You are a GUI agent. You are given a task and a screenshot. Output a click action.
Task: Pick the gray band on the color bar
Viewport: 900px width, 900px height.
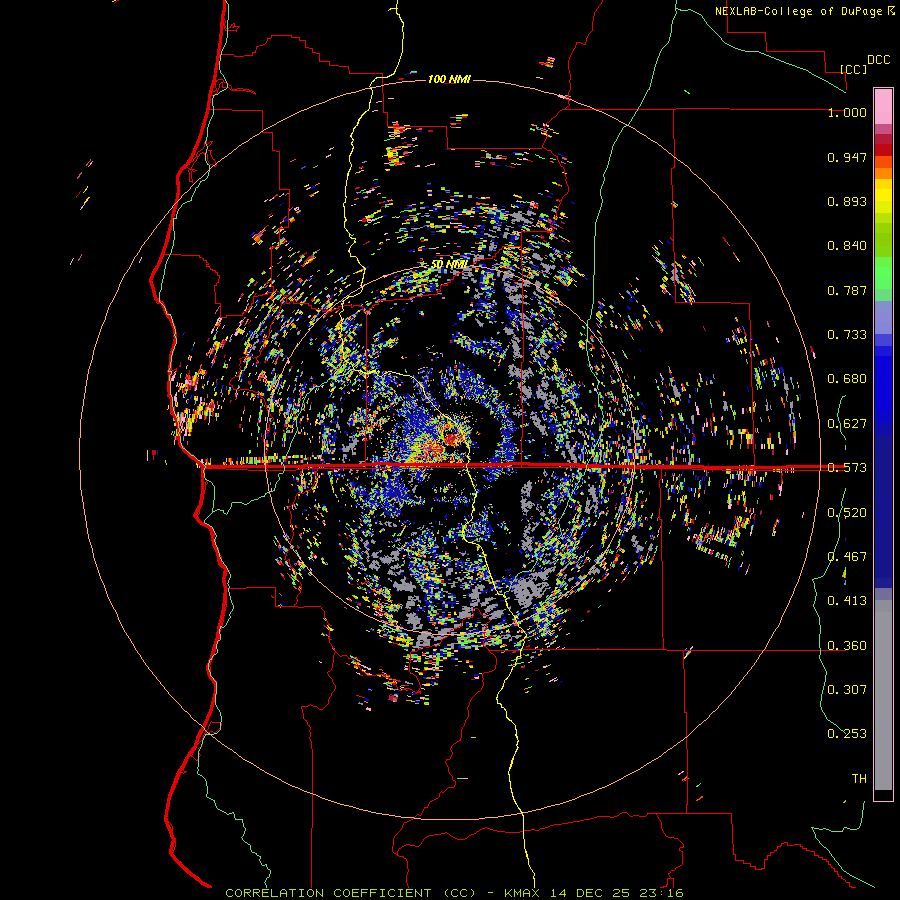click(883, 695)
